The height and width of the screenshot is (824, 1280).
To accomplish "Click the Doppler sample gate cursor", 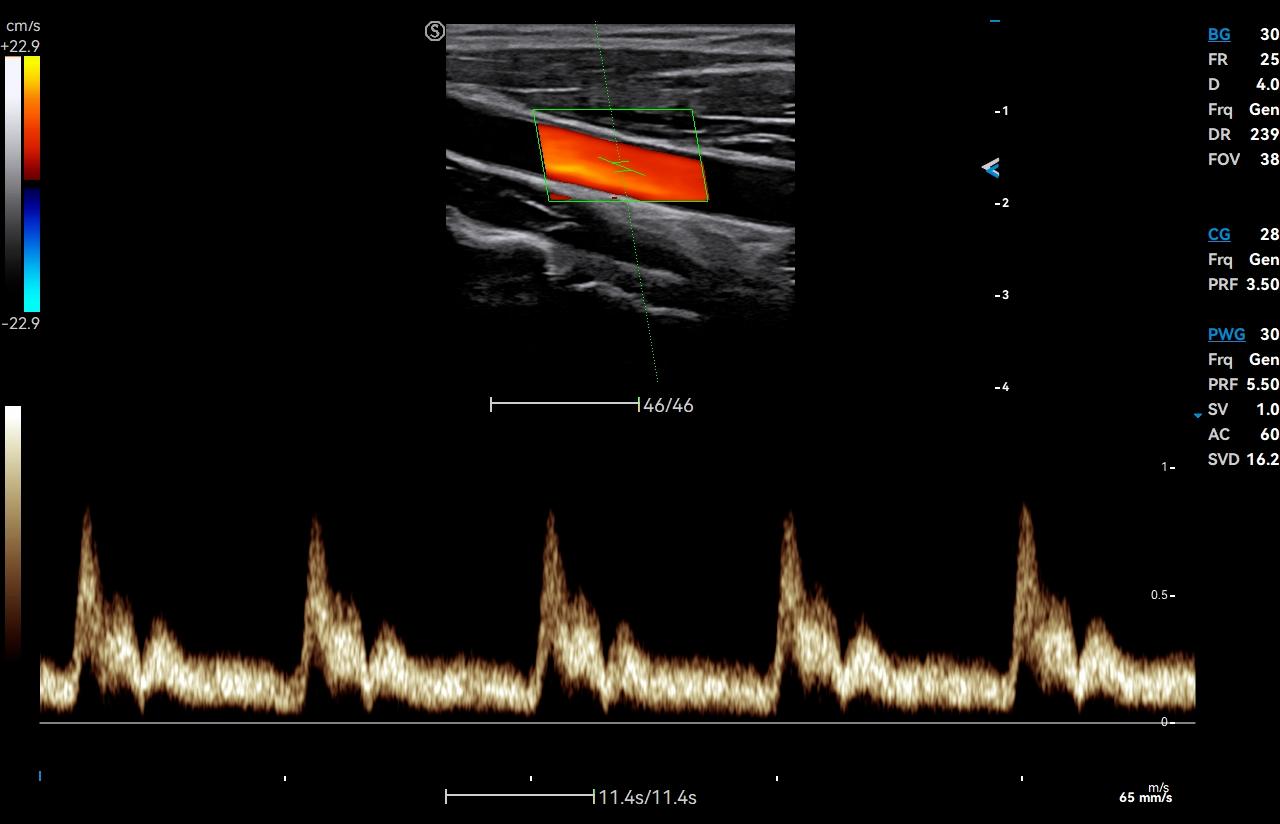I will 622,166.
